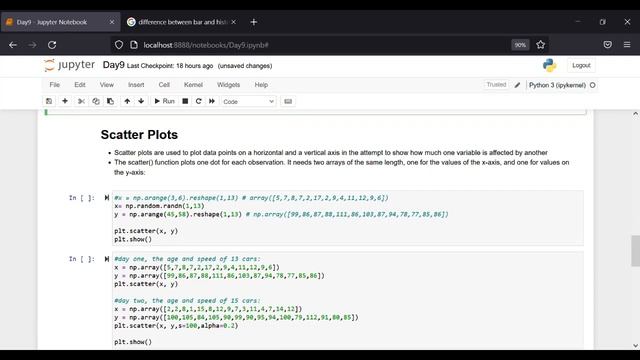
Task: Open the Insert menu
Action: pyautogui.click(x=136, y=85)
